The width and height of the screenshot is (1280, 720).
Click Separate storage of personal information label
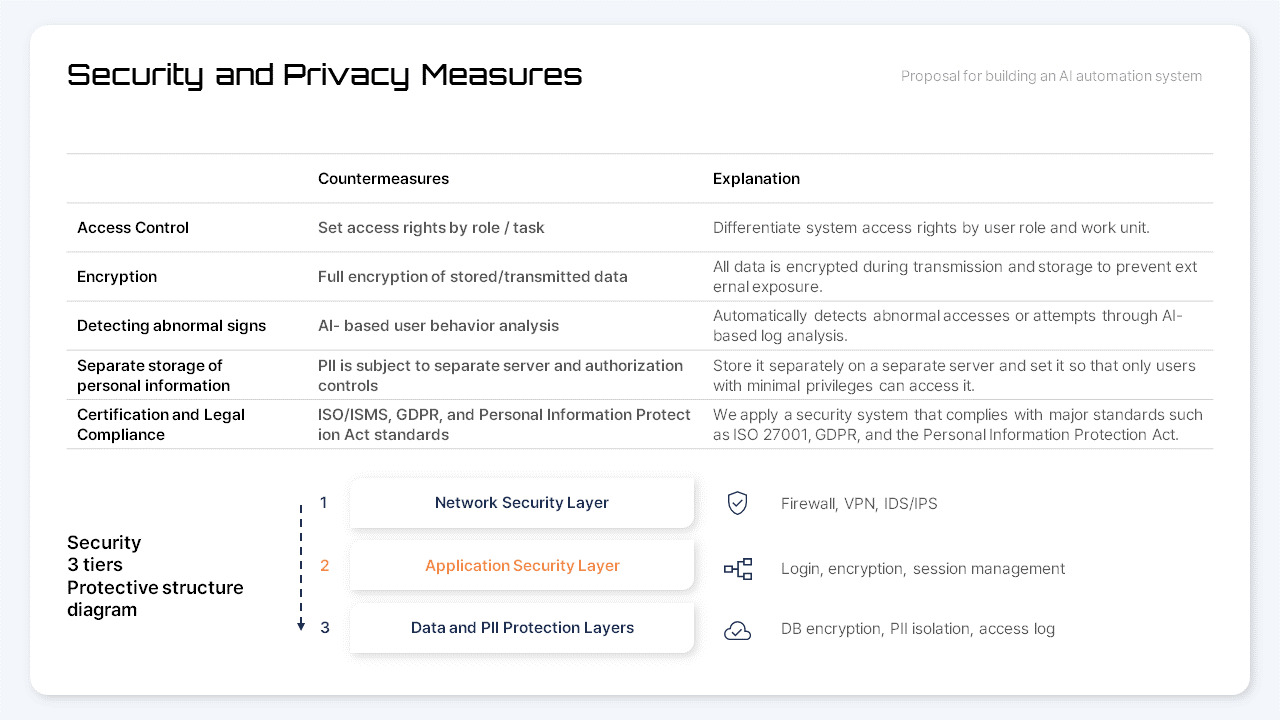[x=153, y=375]
